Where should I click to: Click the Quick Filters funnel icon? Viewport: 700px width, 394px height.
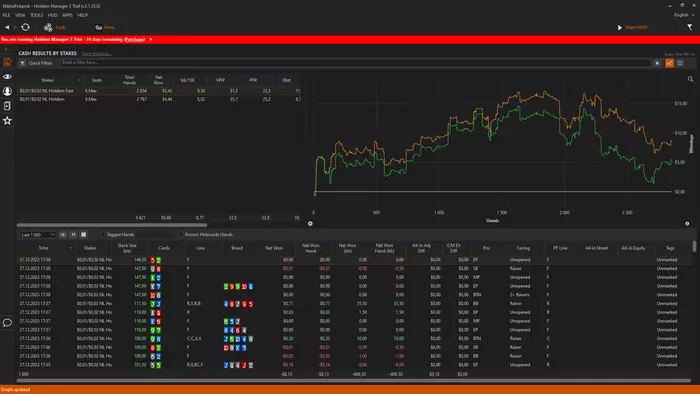(x=22, y=63)
